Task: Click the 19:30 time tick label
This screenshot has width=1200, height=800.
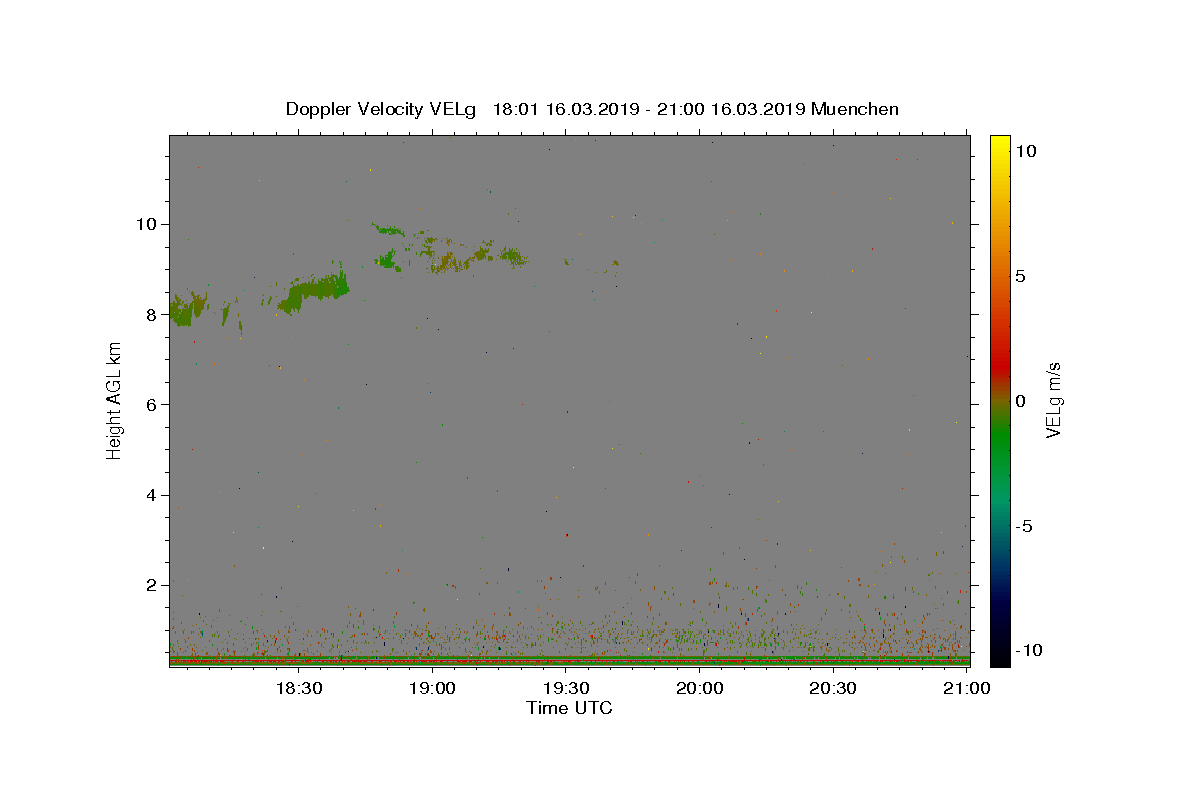Action: tap(565, 688)
